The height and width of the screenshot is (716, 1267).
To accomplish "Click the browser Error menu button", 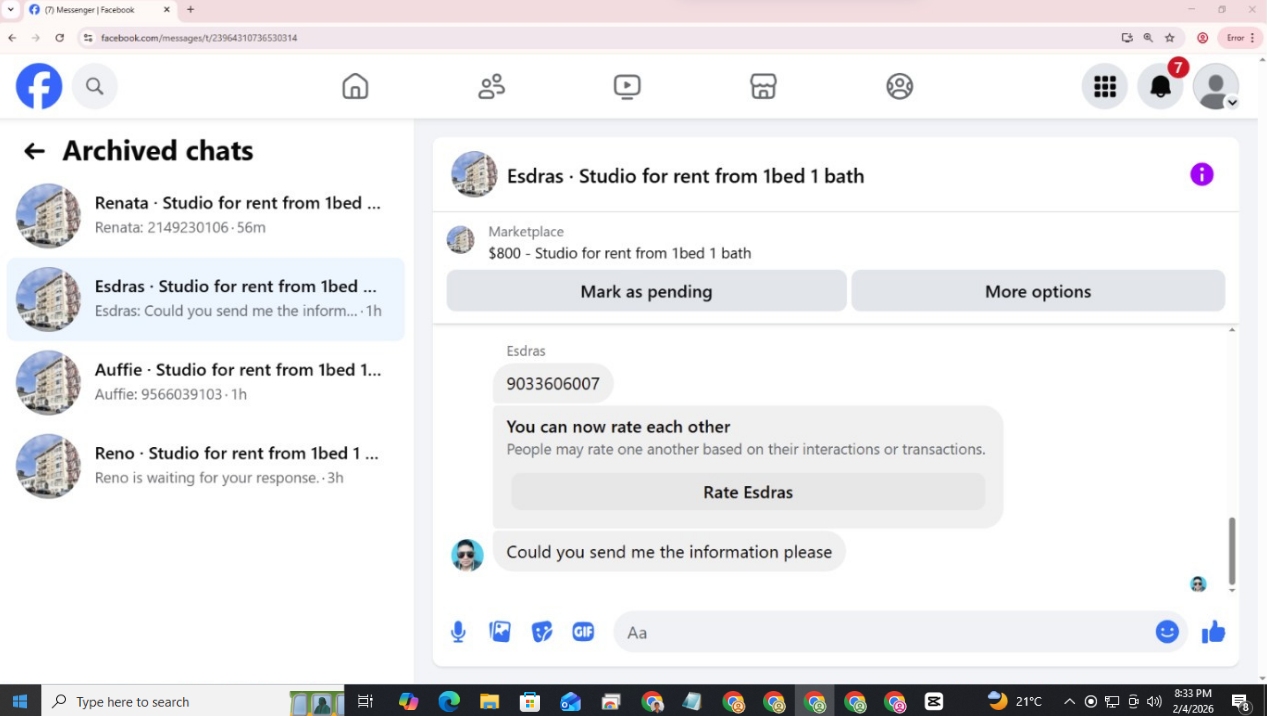I will click(x=1240, y=38).
